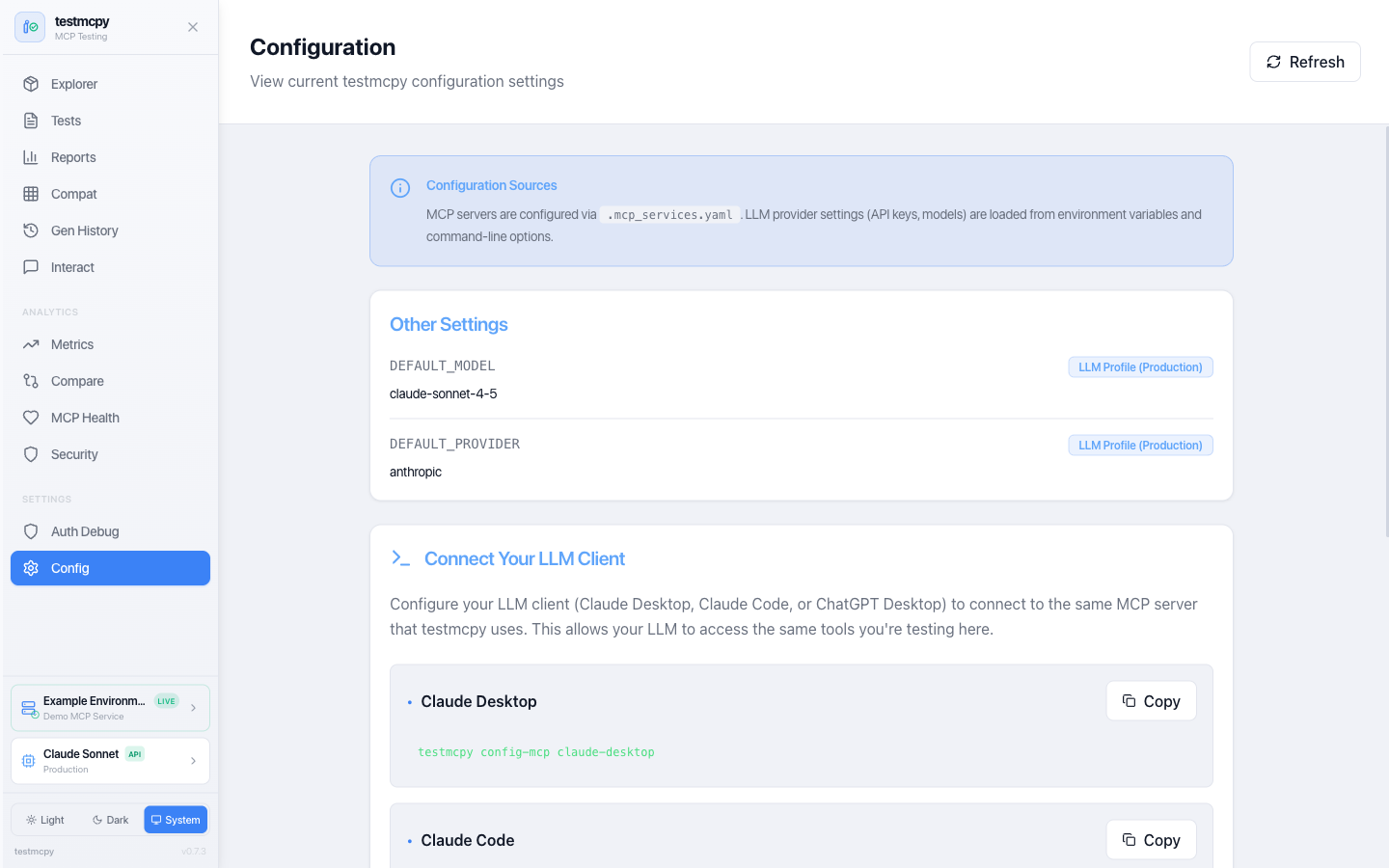Click the testmcpy logo icon
1389x868 pixels.
pos(30,27)
